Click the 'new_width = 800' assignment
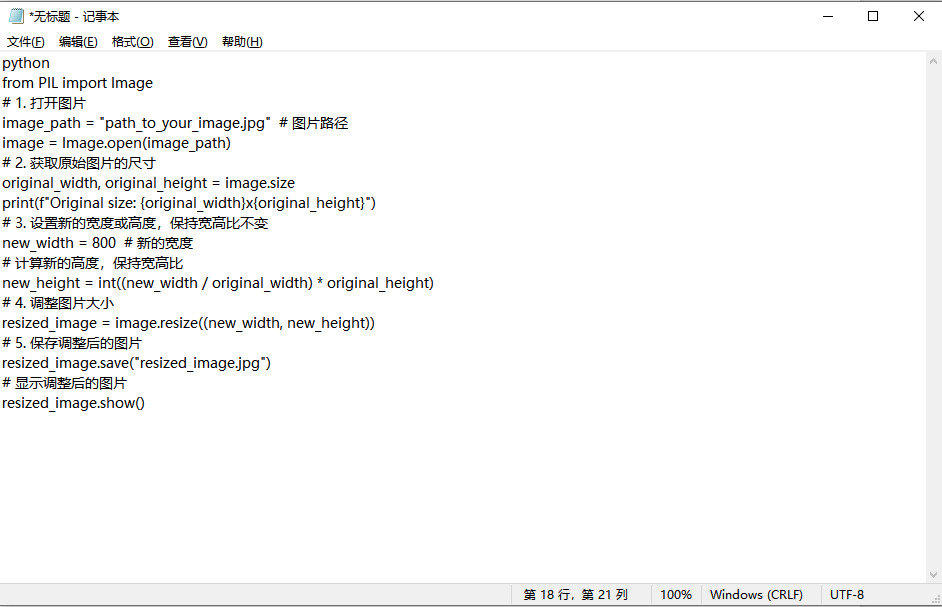The image size is (942, 607). pyautogui.click(x=59, y=243)
